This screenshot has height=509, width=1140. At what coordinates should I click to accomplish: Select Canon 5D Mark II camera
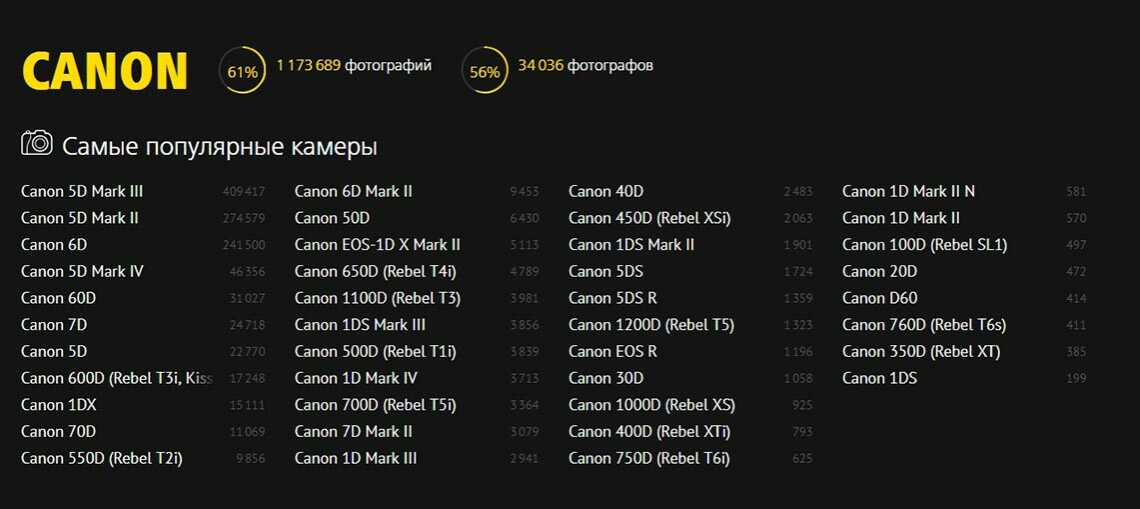pyautogui.click(x=80, y=218)
